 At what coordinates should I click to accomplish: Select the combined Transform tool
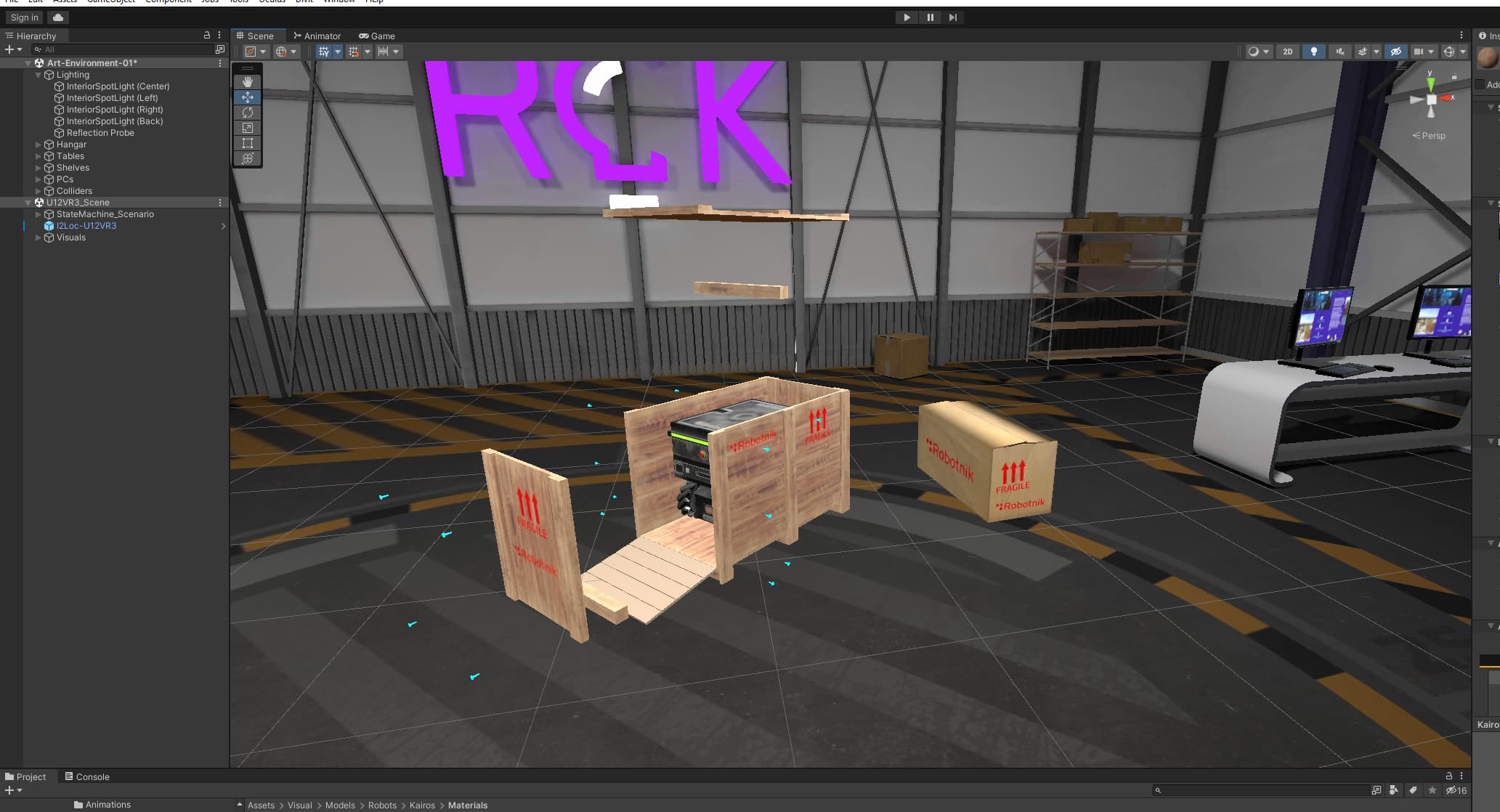pyautogui.click(x=248, y=158)
